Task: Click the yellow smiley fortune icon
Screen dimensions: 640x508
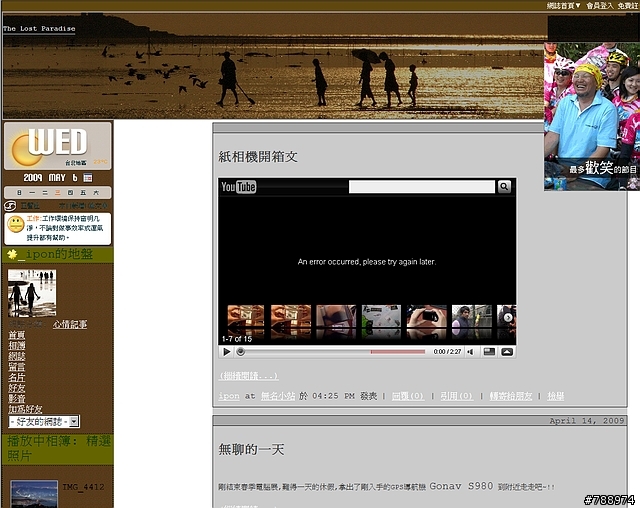Action: (x=16, y=225)
